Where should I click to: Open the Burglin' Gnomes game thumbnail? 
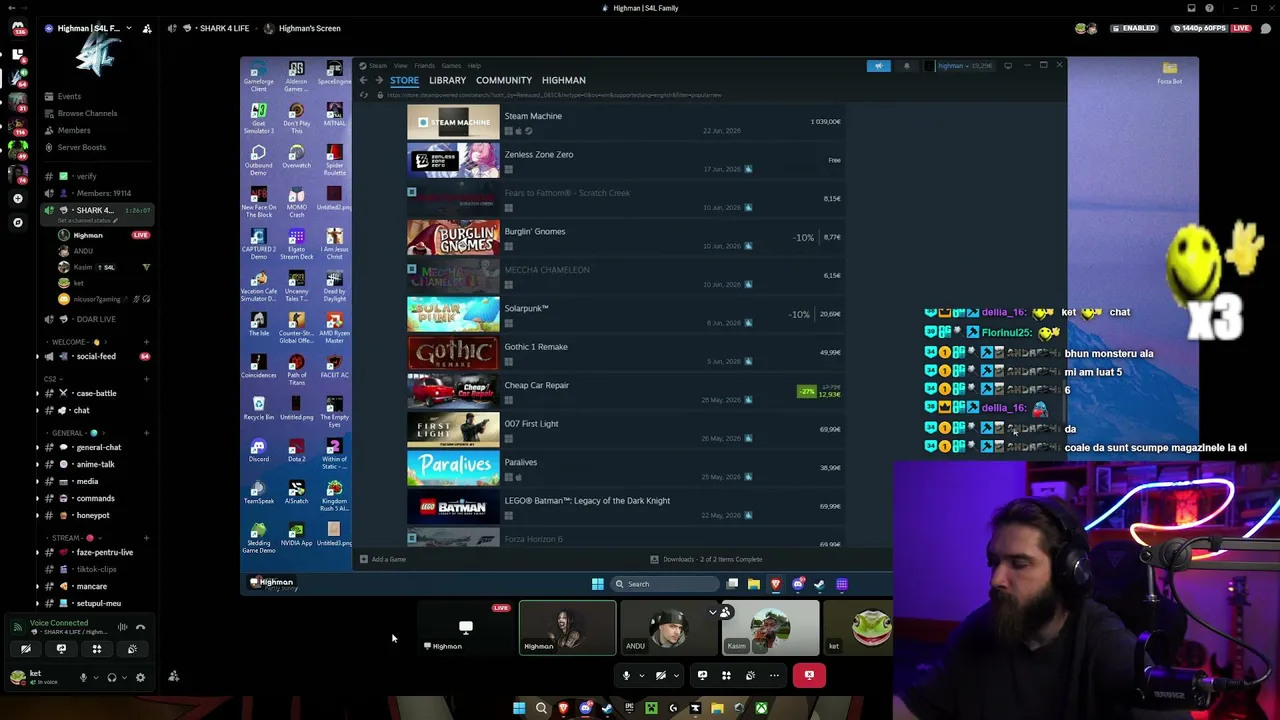point(453,237)
